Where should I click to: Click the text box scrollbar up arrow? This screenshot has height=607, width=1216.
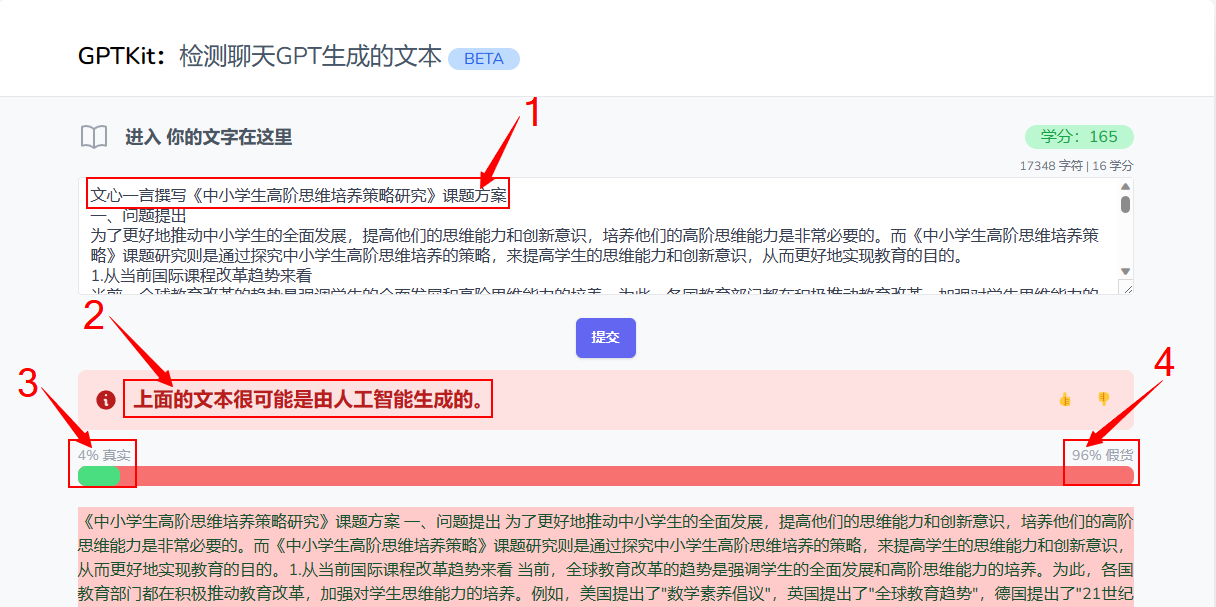(1125, 187)
